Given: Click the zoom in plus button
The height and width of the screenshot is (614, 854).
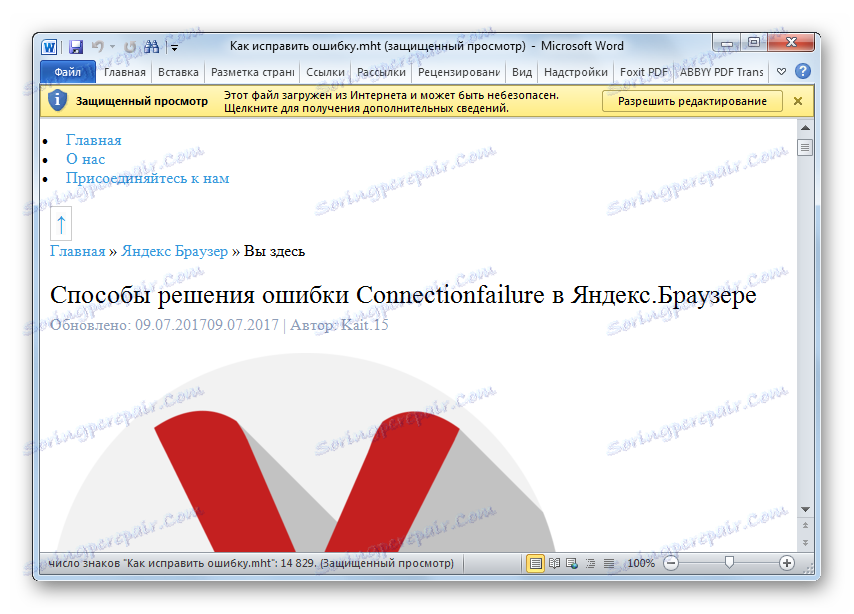Looking at the screenshot, I should [786, 563].
